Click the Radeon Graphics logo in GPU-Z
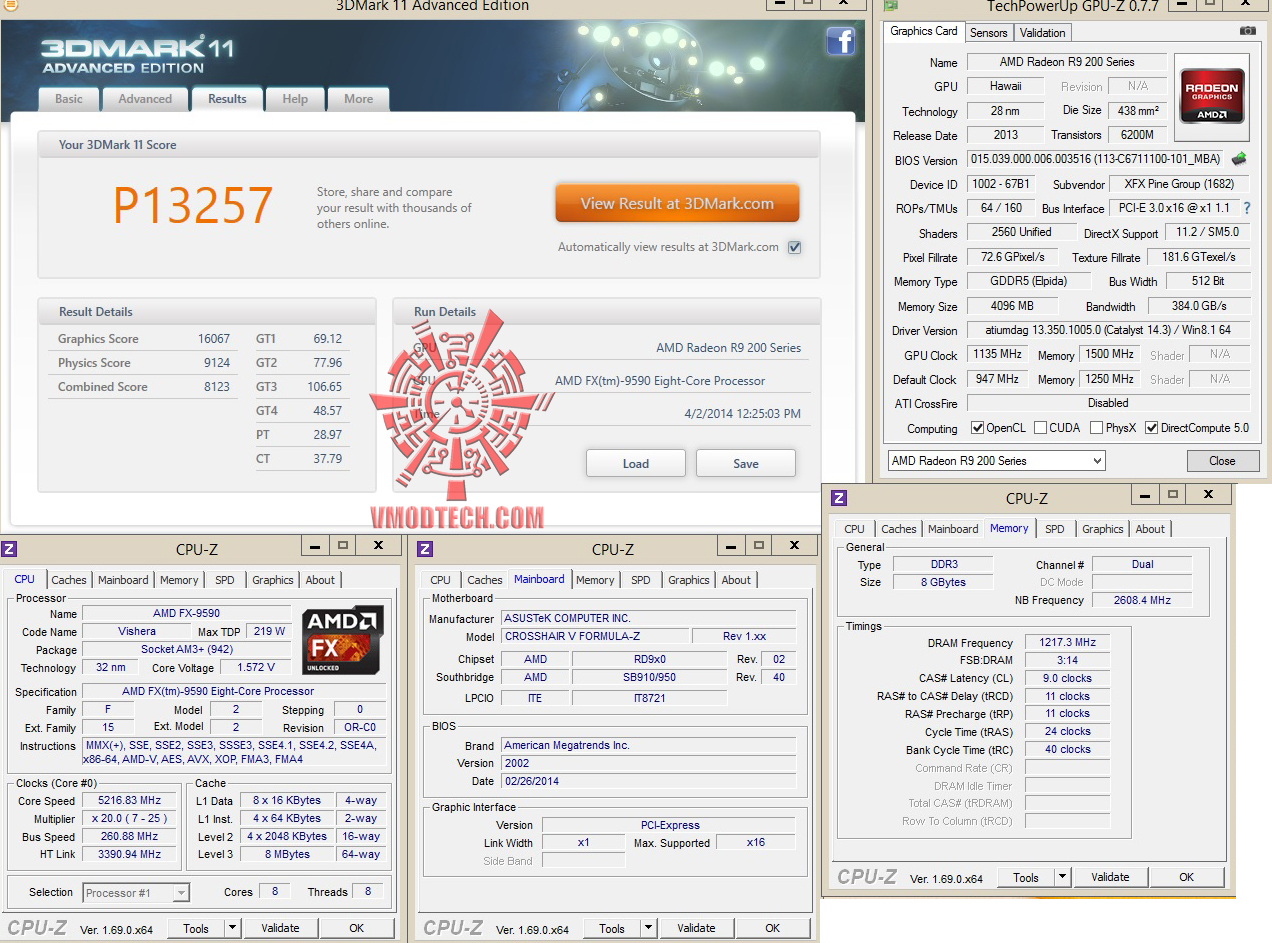This screenshot has height=943, width=1272. click(x=1212, y=96)
